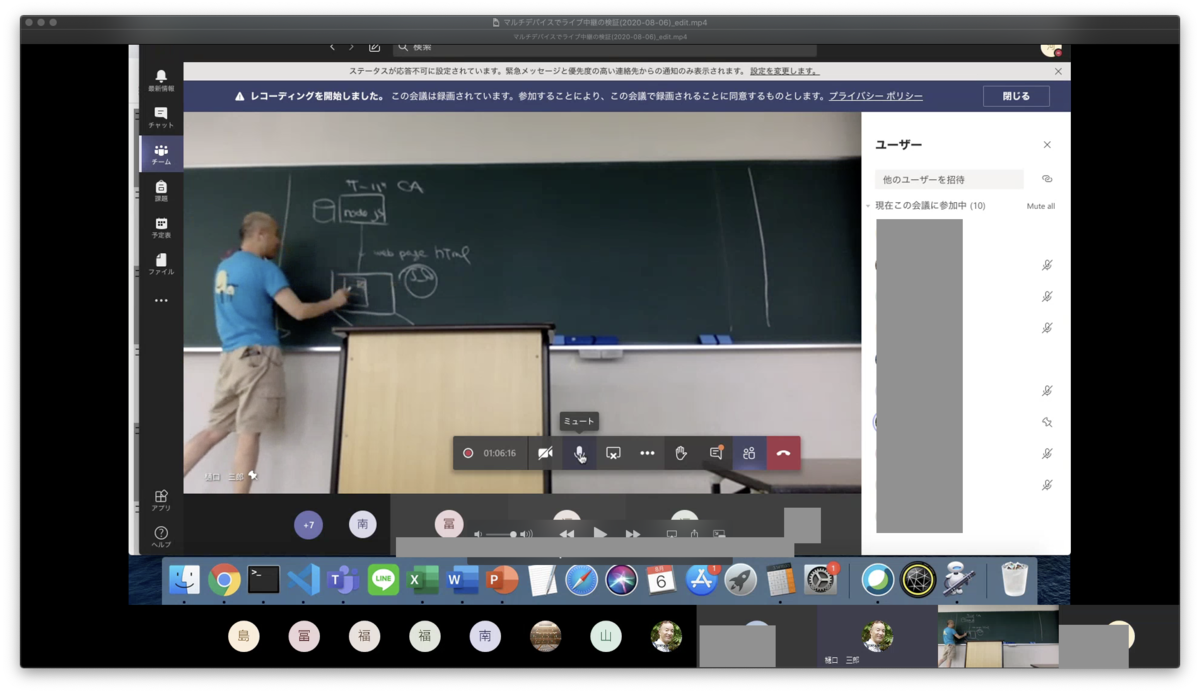This screenshot has height=693, width=1200.
Task: Close the ユーザー participants panel
Action: click(1047, 145)
